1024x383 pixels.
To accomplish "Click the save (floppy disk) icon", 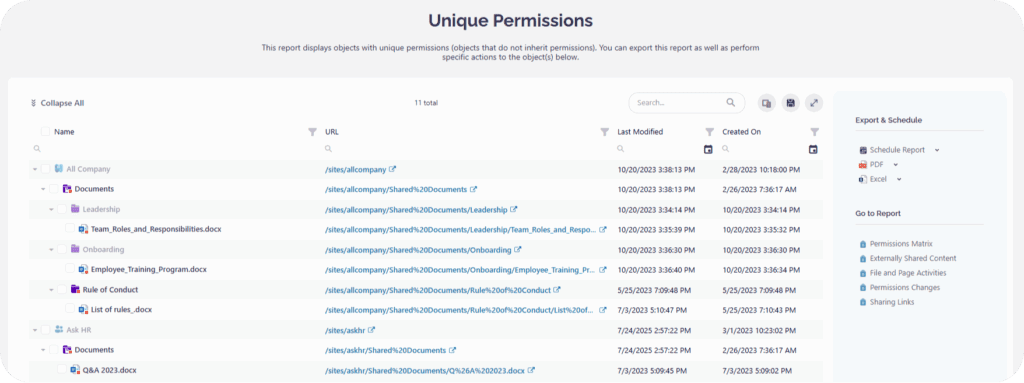I will [x=791, y=103].
